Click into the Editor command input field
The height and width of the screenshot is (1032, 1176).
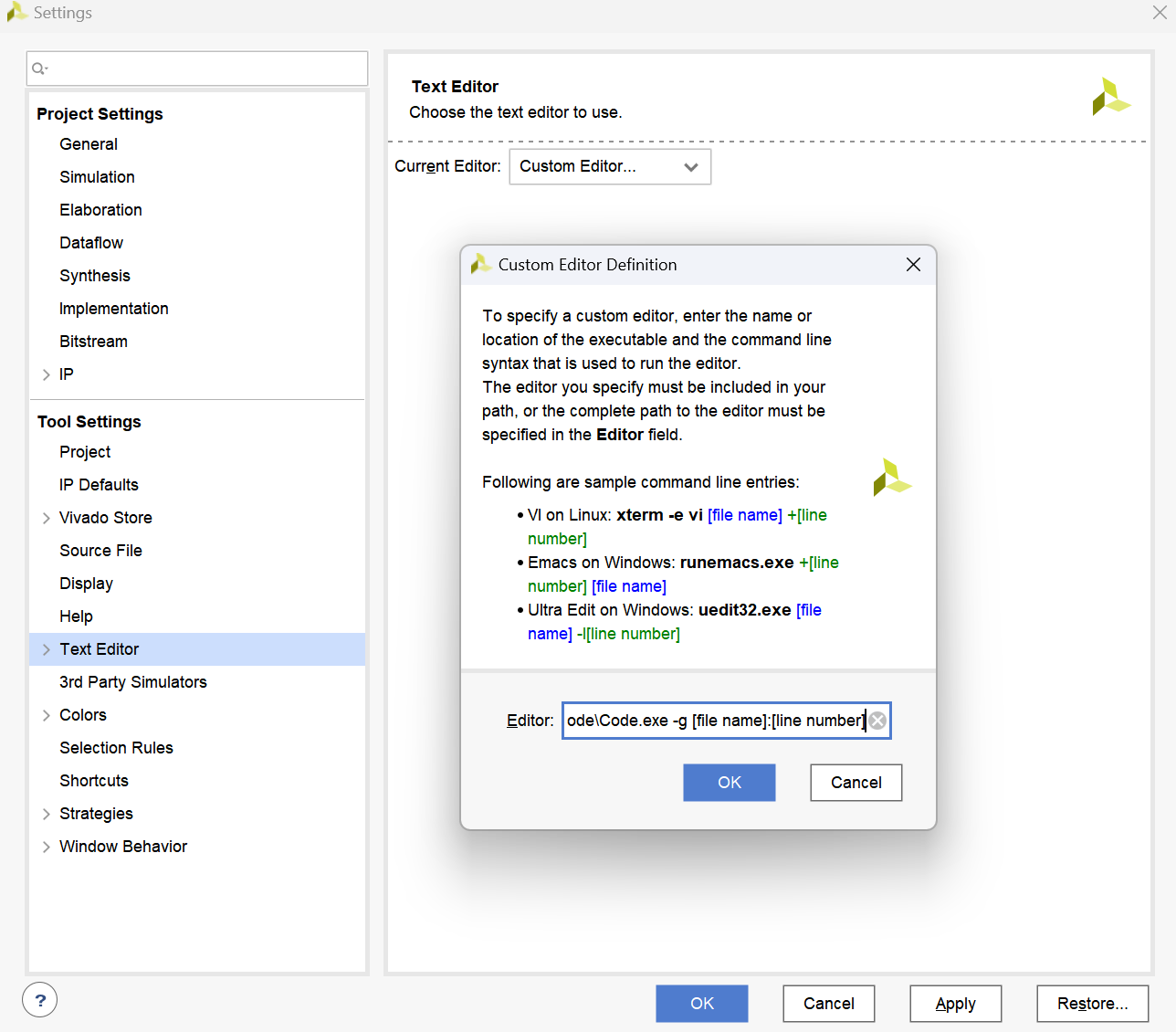point(712,721)
